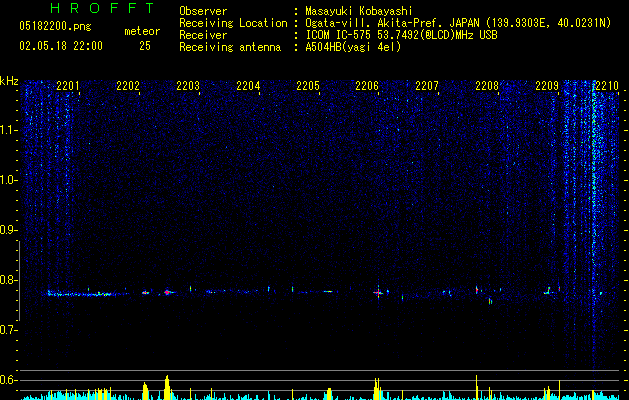629x400 pixels.
Task: Click the 2205 time marker
Action: click(x=308, y=86)
